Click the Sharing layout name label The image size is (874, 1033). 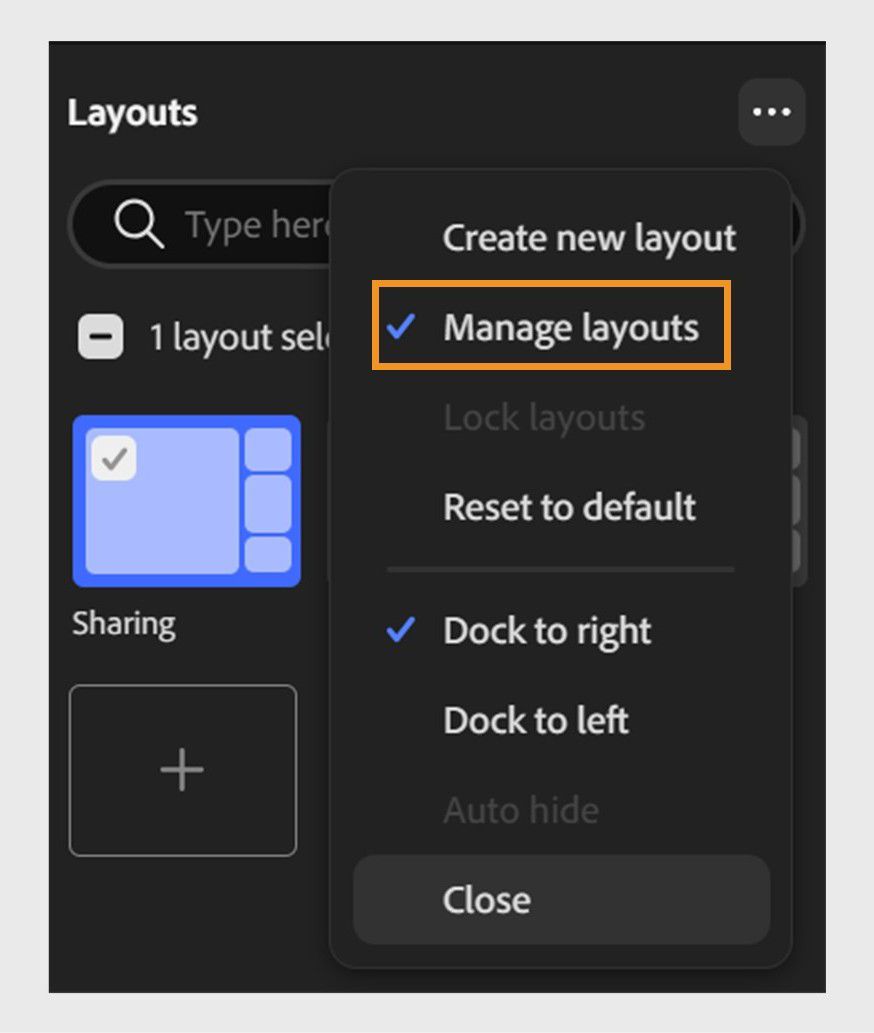click(x=124, y=623)
